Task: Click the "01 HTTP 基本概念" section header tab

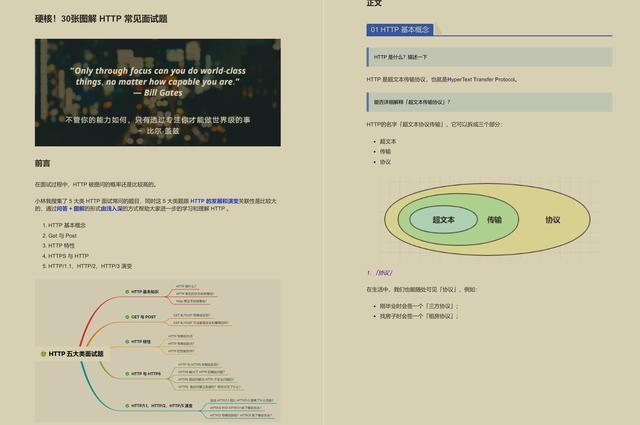Action: tap(400, 30)
